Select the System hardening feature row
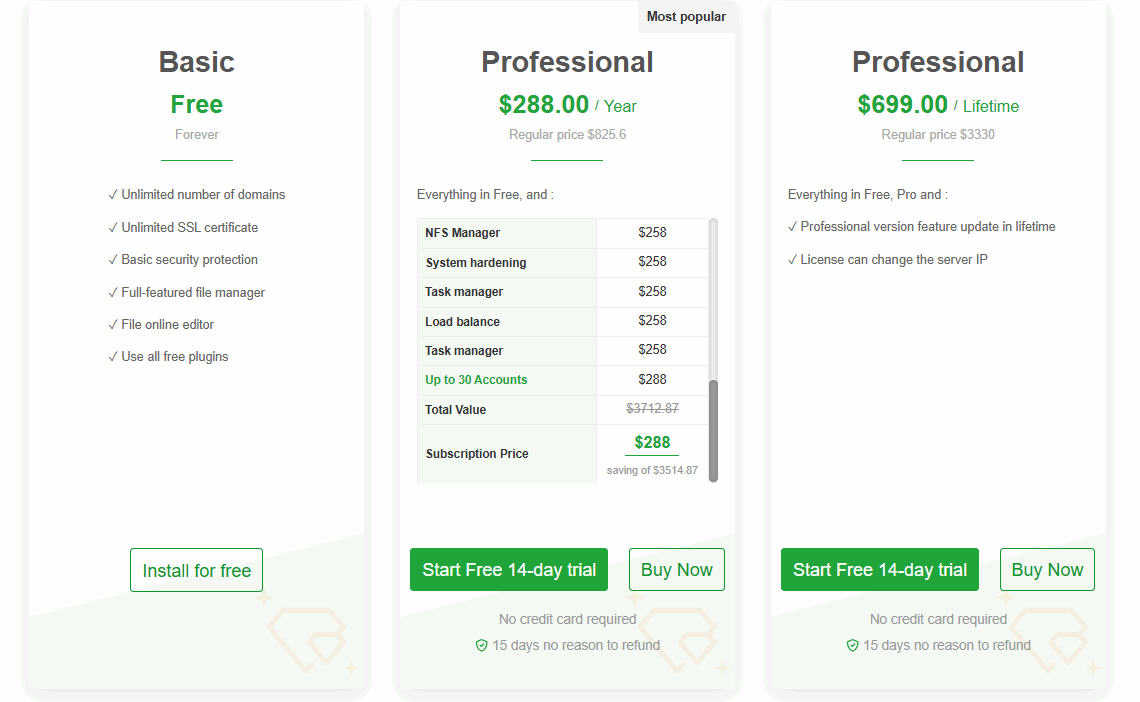Screen dimensions: 1140x702 [x=563, y=262]
